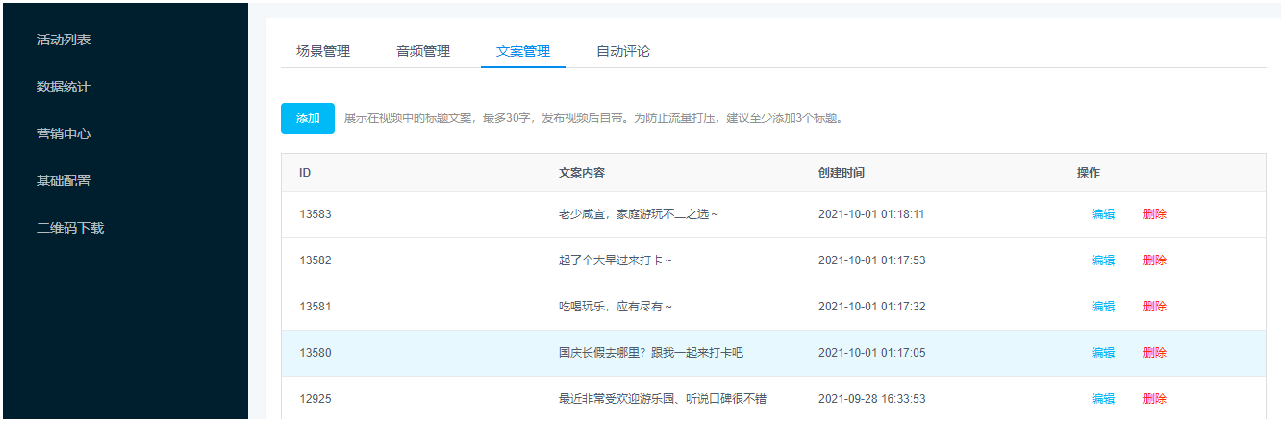Open the 自动评论 tab
This screenshot has height=423, width=1285.
623,51
